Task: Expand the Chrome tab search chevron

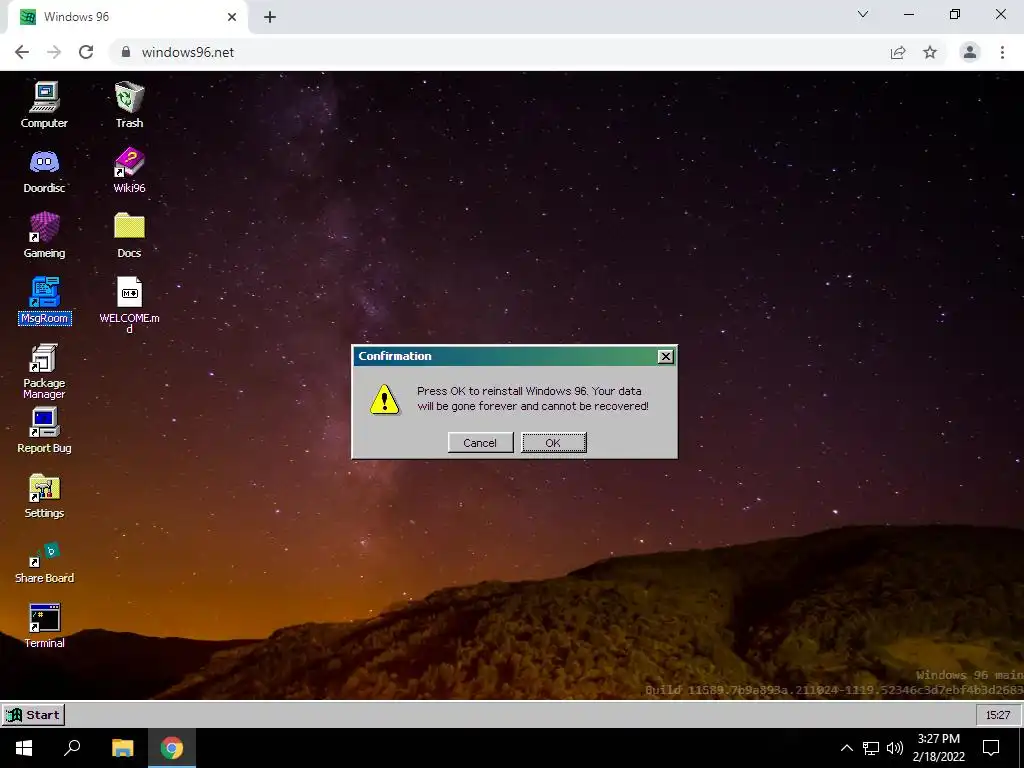Action: 863,14
